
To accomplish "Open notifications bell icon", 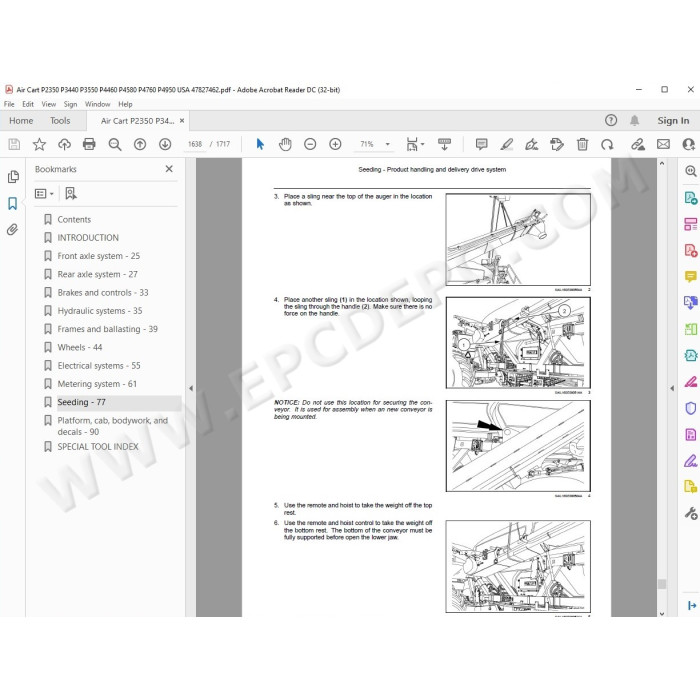I will click(634, 120).
